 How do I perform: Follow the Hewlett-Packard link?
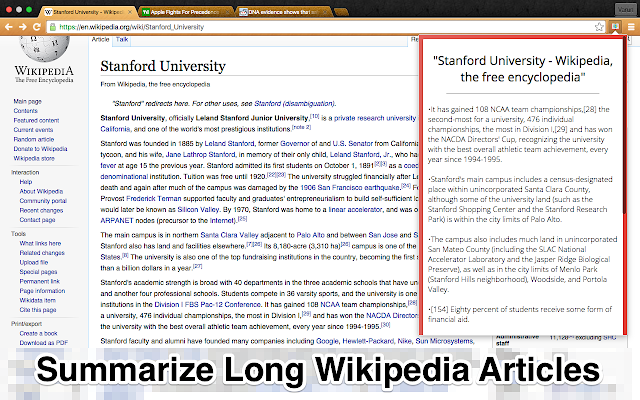[368, 341]
